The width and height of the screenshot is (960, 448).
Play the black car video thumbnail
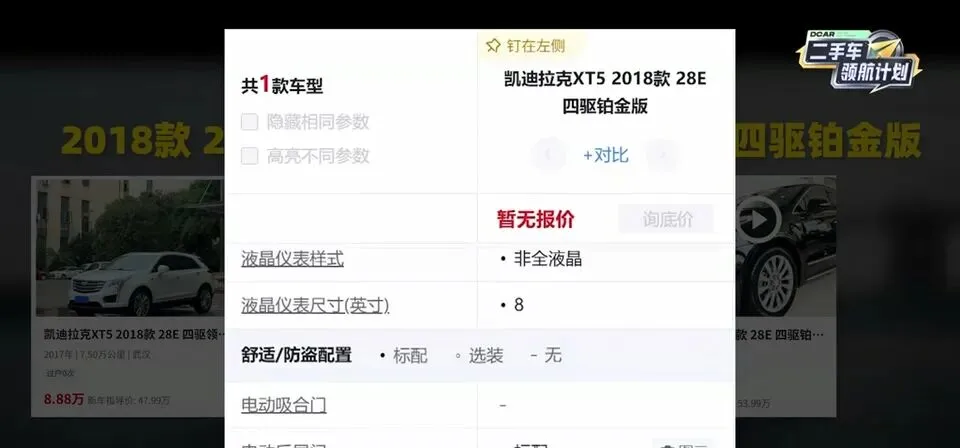pos(759,219)
